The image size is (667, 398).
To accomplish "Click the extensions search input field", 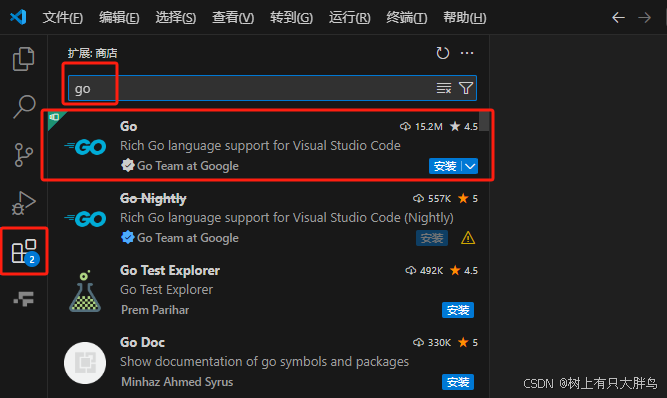I will [251, 88].
